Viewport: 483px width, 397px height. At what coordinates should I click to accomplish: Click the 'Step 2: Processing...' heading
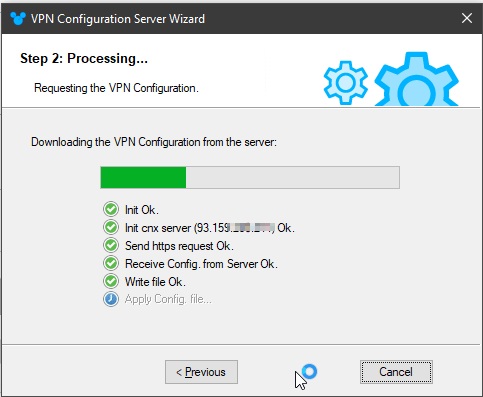tap(84, 58)
